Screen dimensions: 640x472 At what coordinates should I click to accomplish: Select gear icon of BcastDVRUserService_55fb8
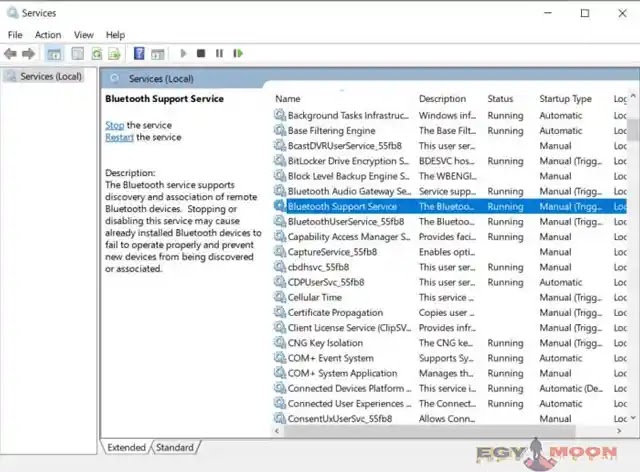click(x=280, y=145)
